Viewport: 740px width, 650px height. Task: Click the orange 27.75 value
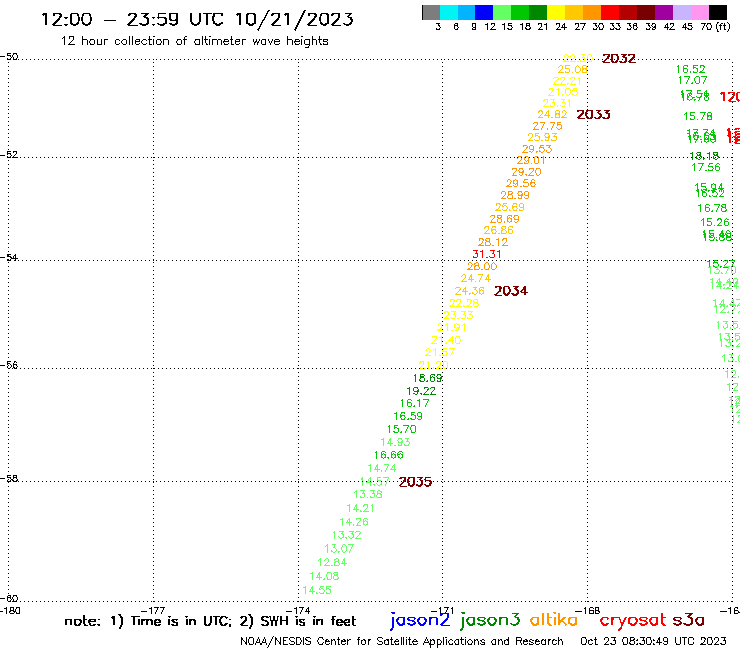pyautogui.click(x=547, y=126)
